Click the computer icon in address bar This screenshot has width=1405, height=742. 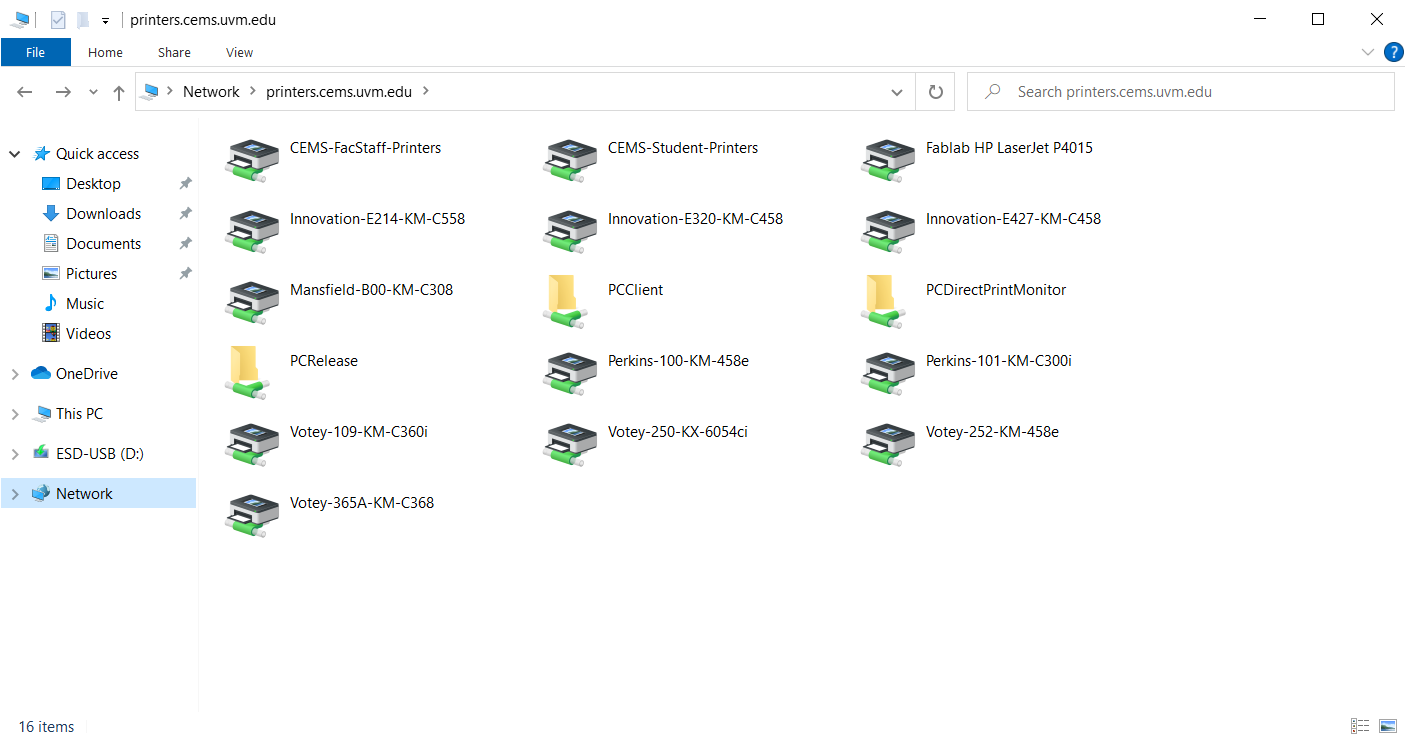point(151,92)
